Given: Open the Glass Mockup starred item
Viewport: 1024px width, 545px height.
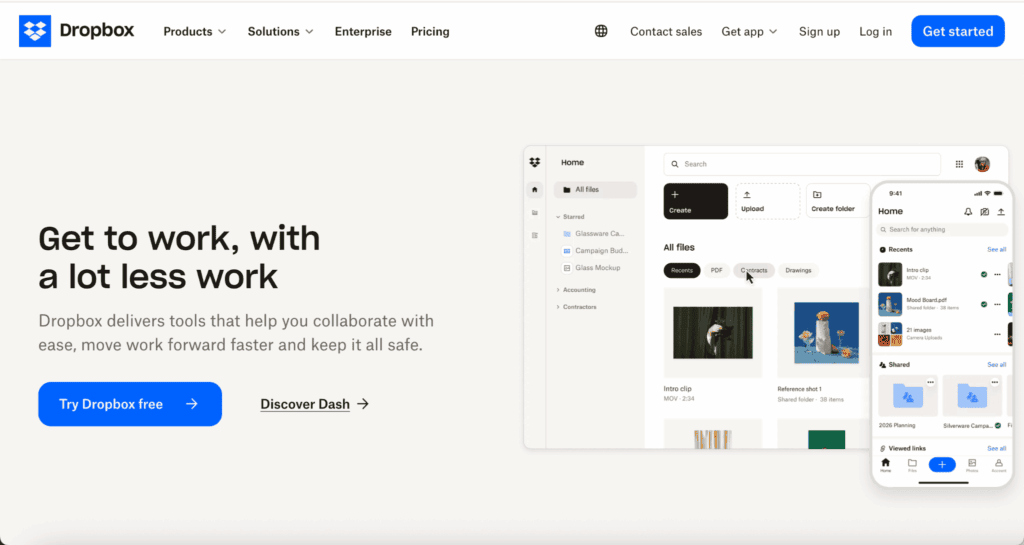Looking at the screenshot, I should (x=592, y=268).
